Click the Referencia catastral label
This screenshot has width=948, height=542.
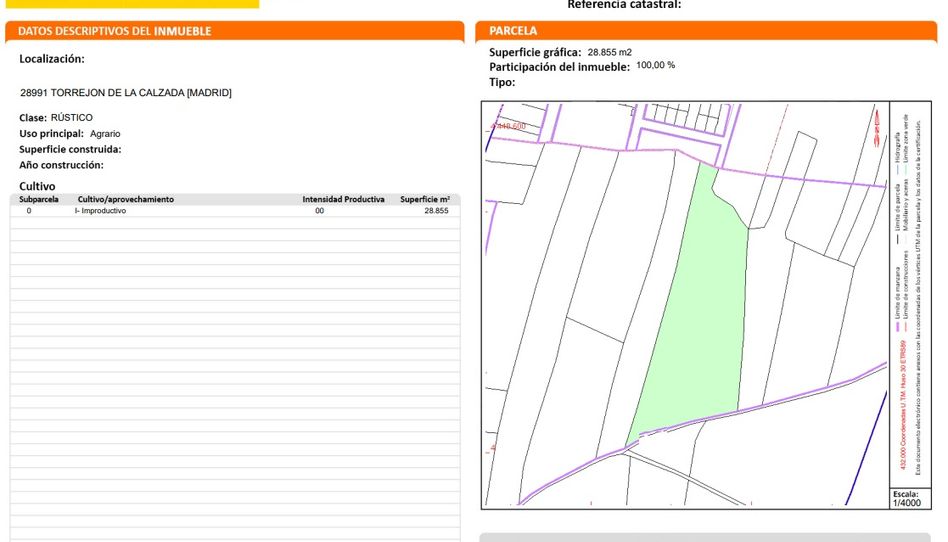(x=624, y=5)
